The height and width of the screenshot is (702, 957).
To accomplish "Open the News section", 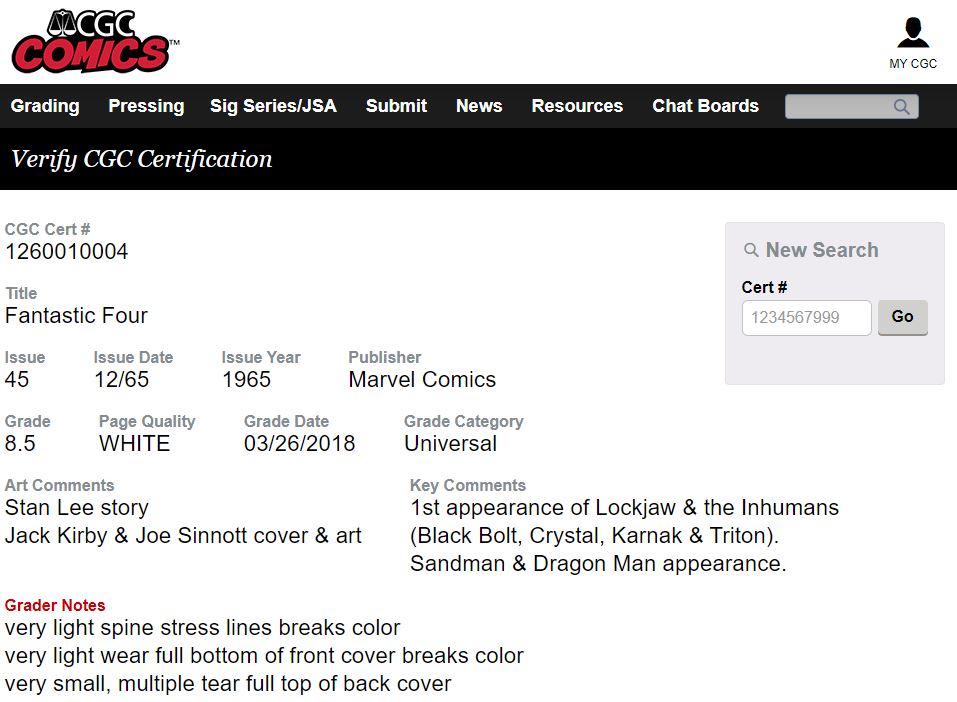I will [479, 106].
